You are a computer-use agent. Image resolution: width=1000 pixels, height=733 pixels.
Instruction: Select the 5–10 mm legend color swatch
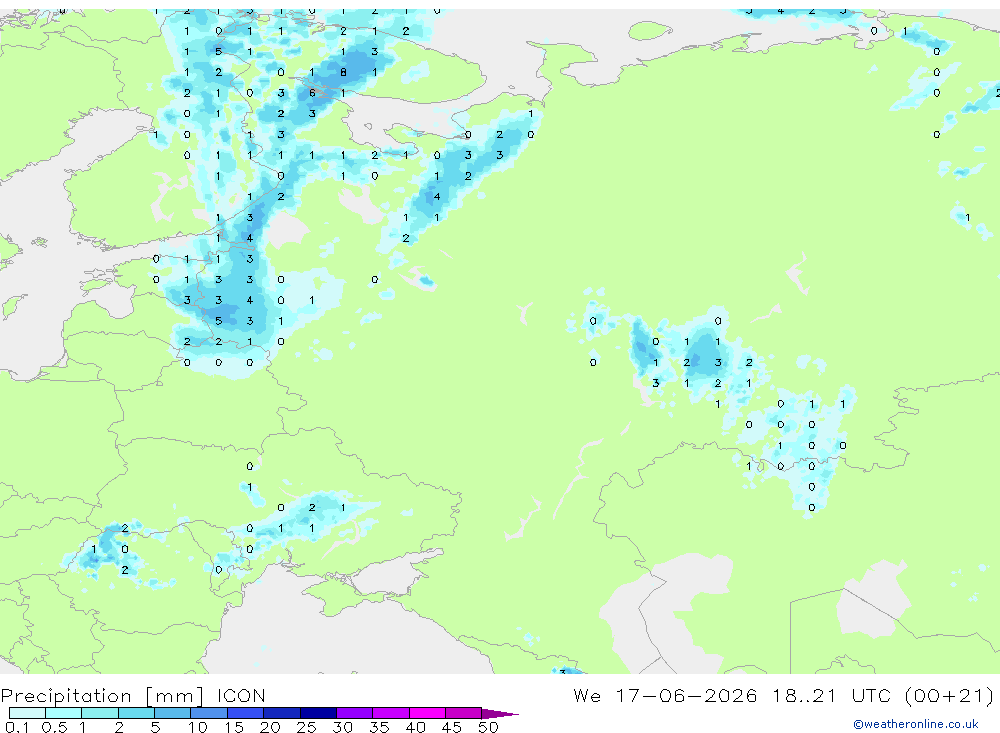[x=173, y=713]
